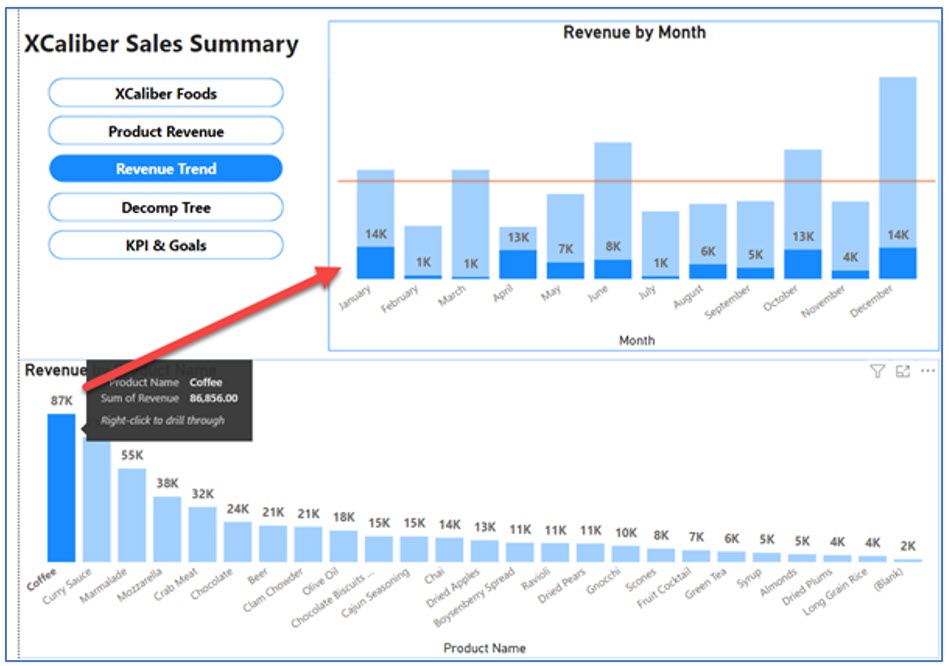
Task: Click the Dried Pears axis label
Action: (562, 585)
